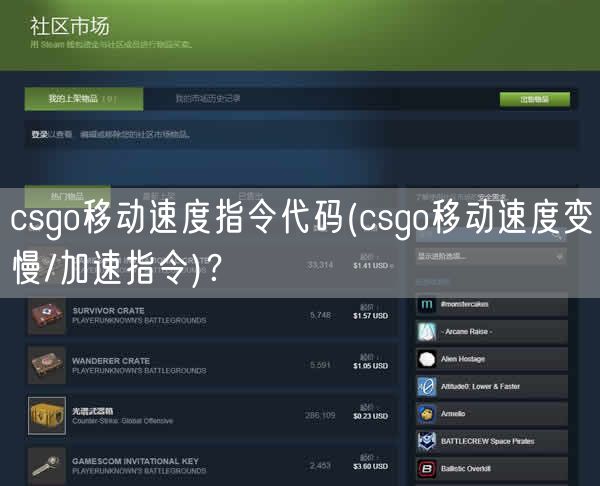Open the Gamescom Invitational Key listing
Image resolution: width=600 pixels, height=486 pixels.
pyautogui.click(x=212, y=466)
